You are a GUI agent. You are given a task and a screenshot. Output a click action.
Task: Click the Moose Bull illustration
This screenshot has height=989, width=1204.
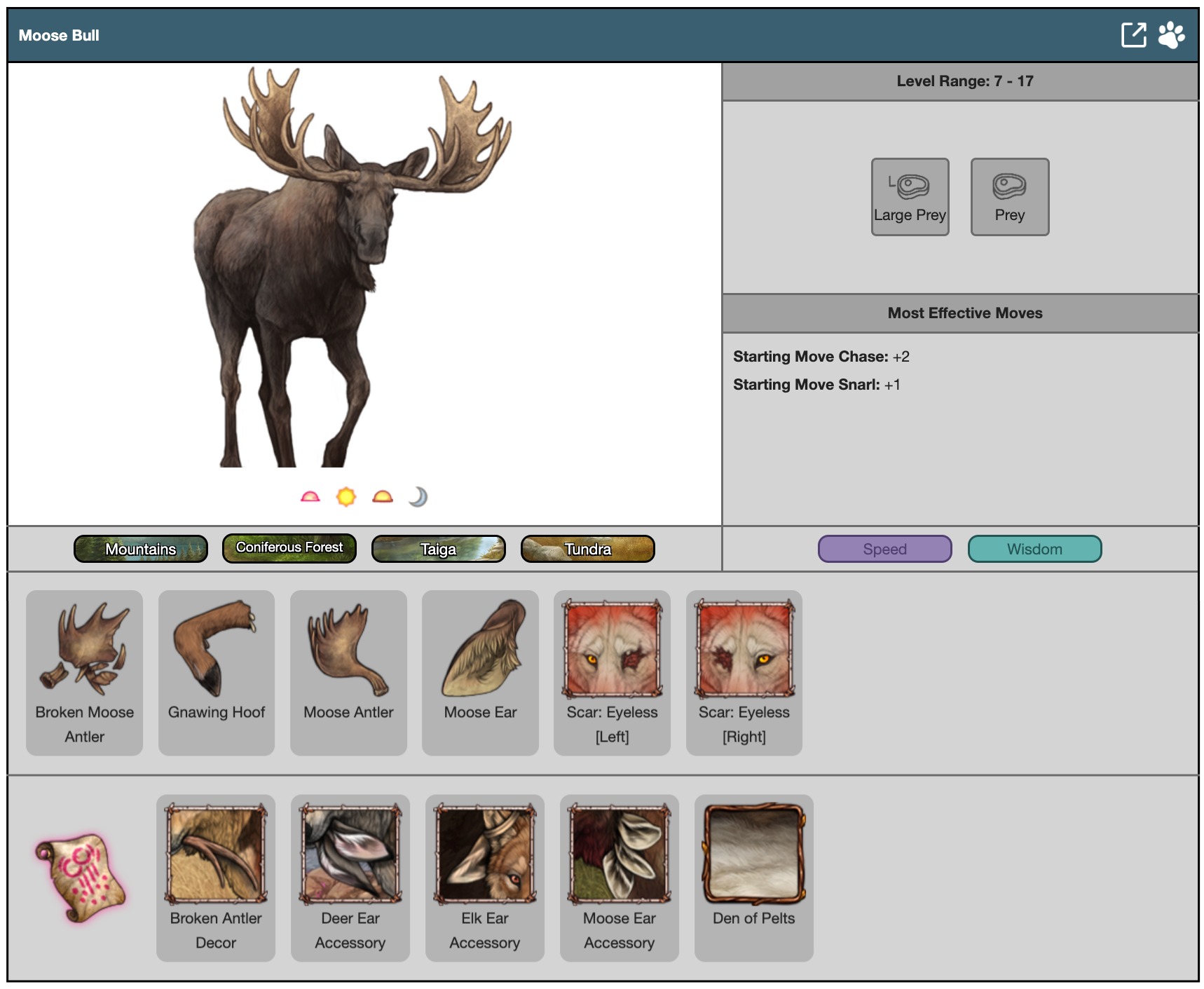click(x=350, y=266)
